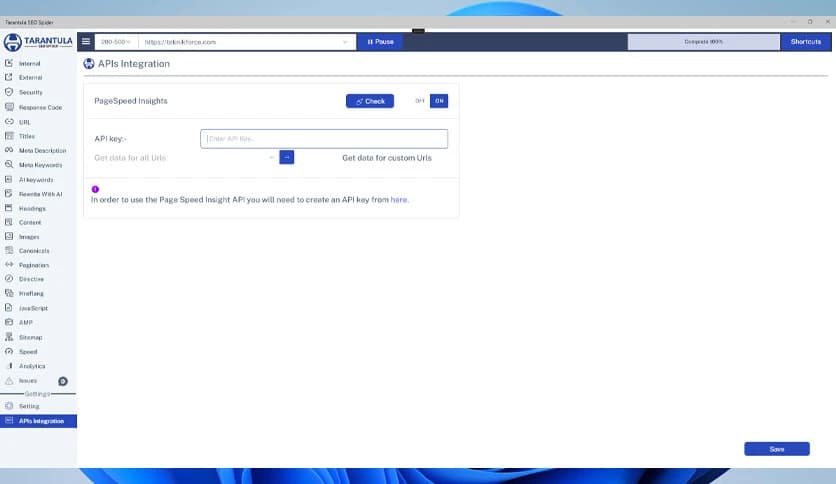Click the Headings sidebar icon

pos(9,208)
